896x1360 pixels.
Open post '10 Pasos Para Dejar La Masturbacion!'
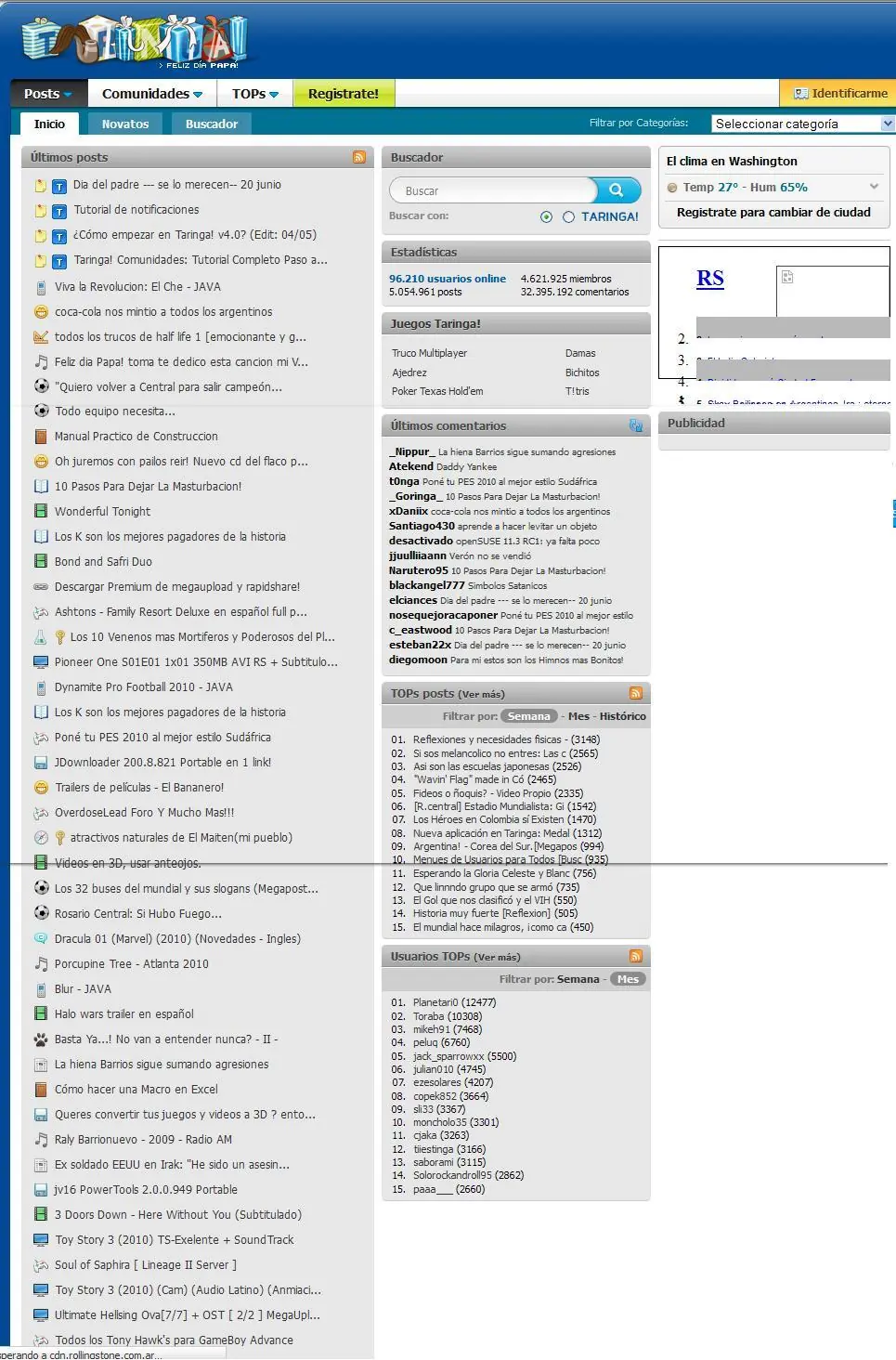click(x=148, y=487)
